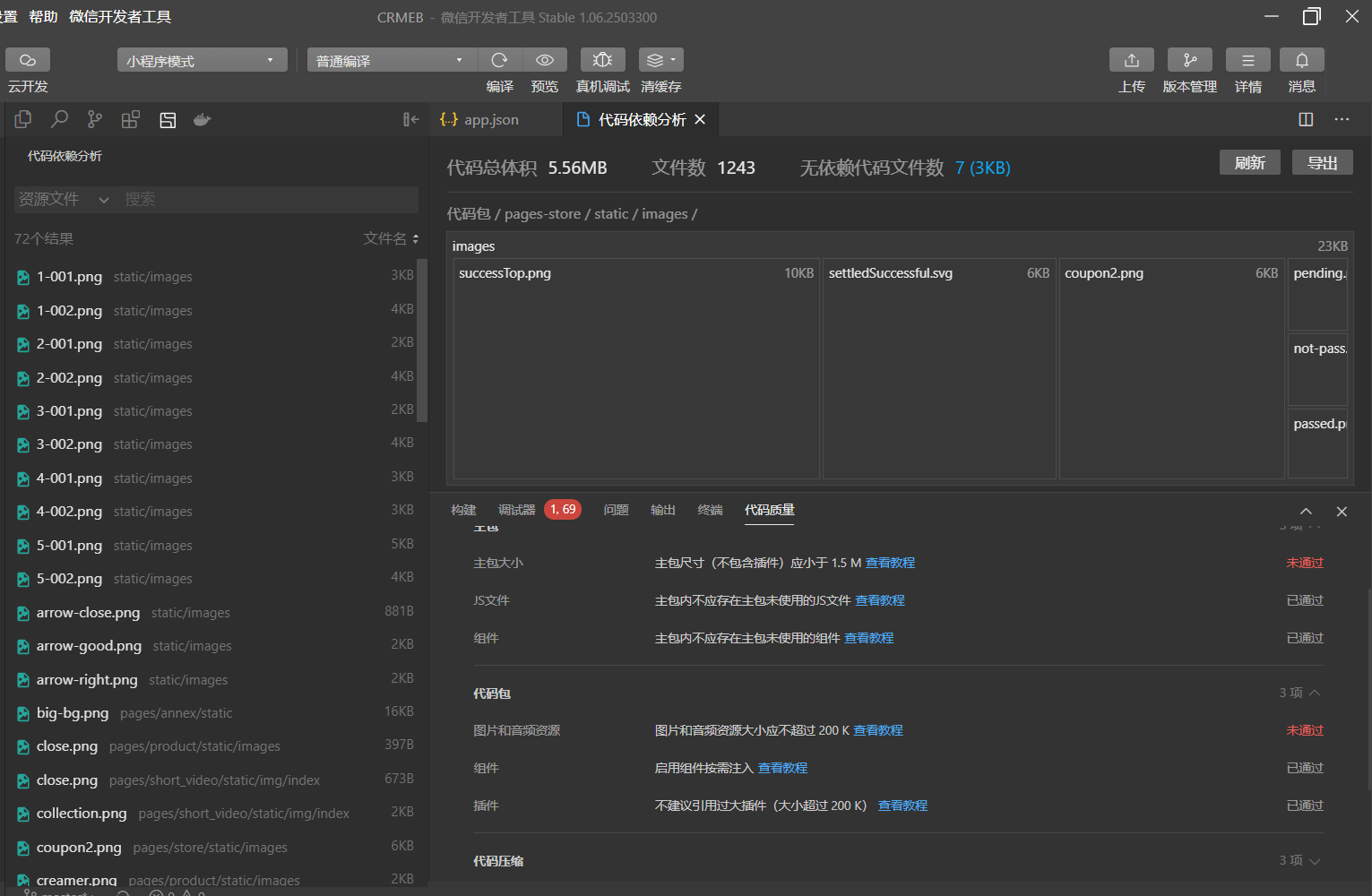Open the explorer files icon
This screenshot has width=1372, height=896.
coord(23,119)
